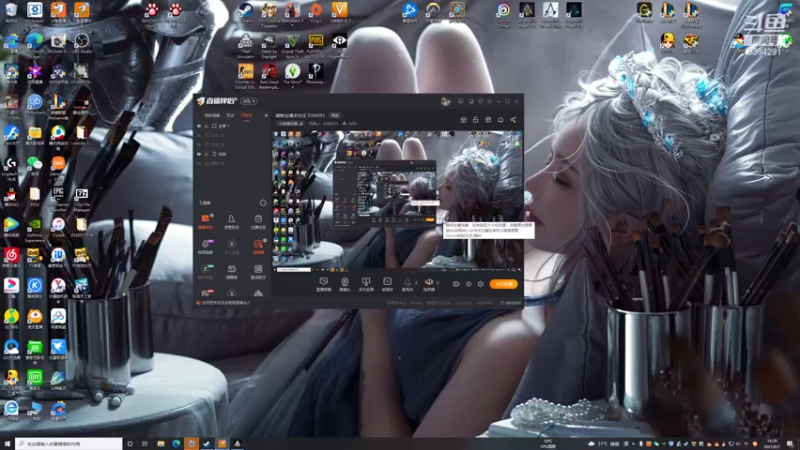The image size is (800, 450).
Task: Toggle visibility eye of the third source row
Action: 199,144
